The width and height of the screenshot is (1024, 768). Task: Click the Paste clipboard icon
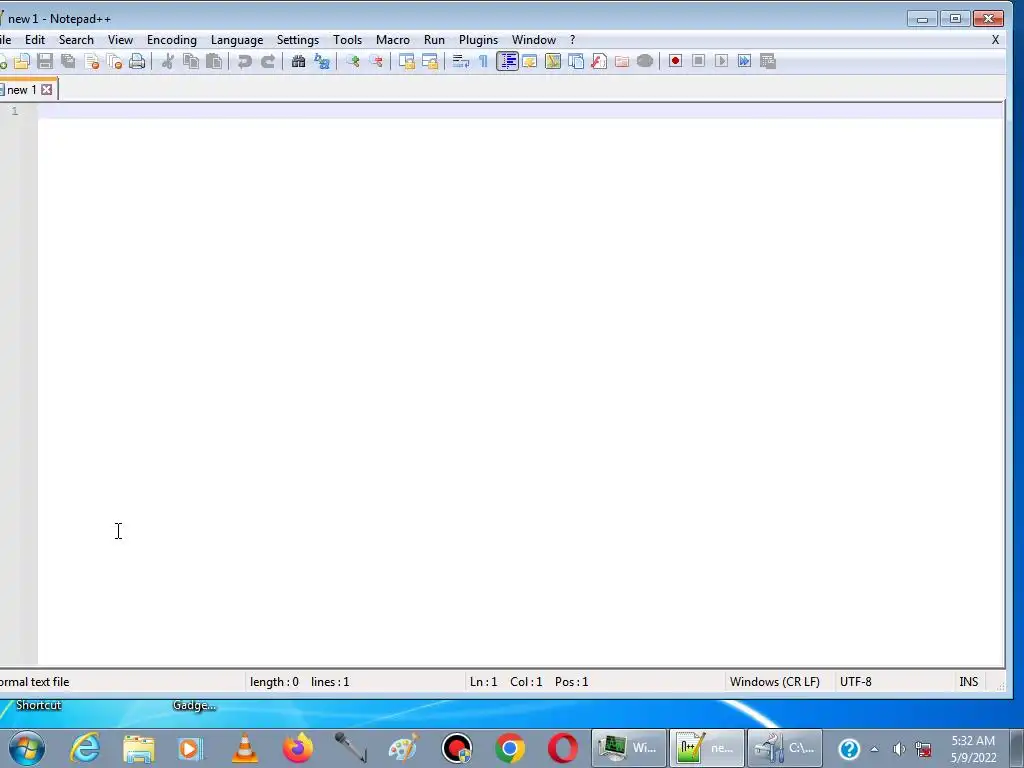pos(214,61)
